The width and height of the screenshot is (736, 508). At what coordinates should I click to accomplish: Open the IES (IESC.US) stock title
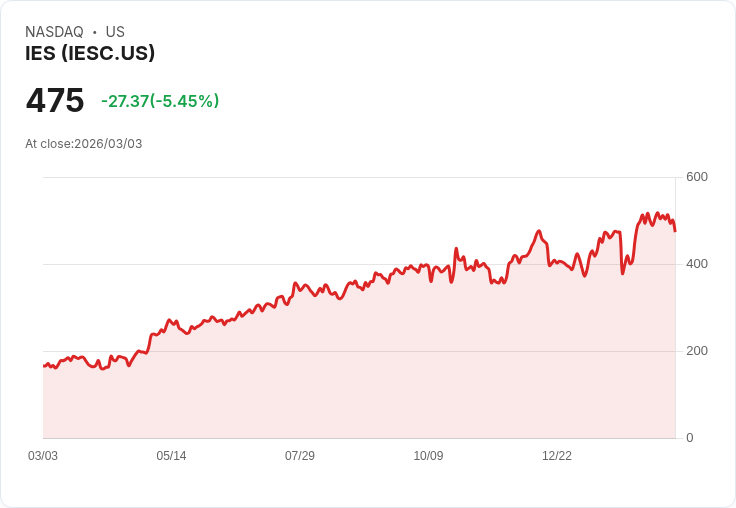tap(90, 54)
